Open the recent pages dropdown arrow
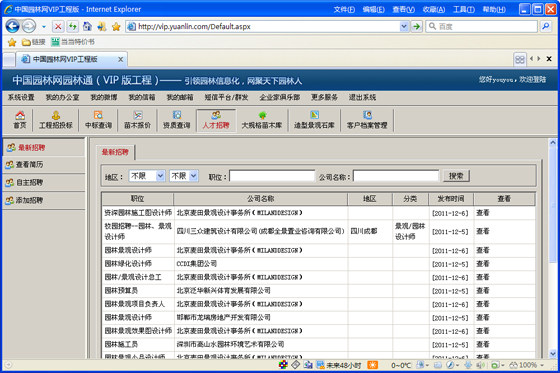The height and width of the screenshot is (373, 560). click(x=44, y=26)
